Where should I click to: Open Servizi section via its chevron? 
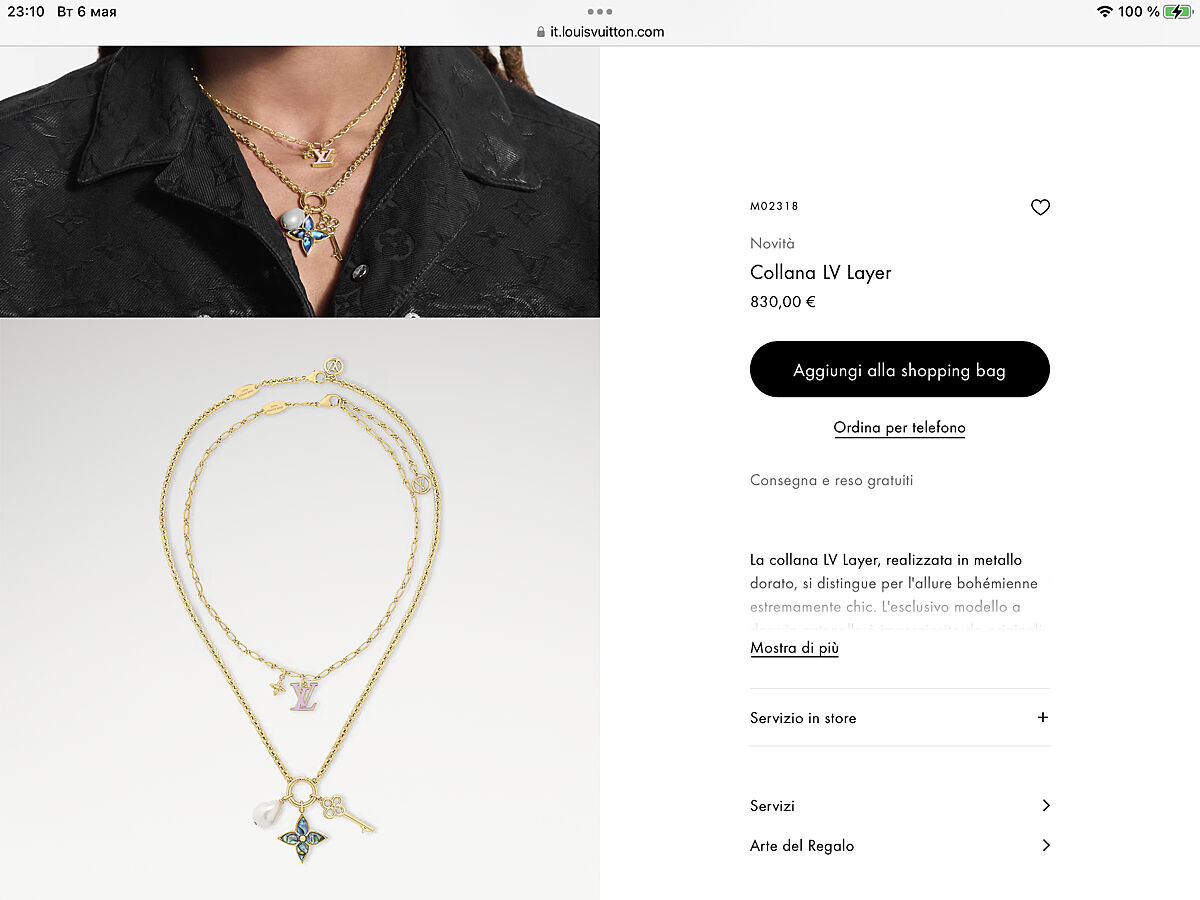1045,805
